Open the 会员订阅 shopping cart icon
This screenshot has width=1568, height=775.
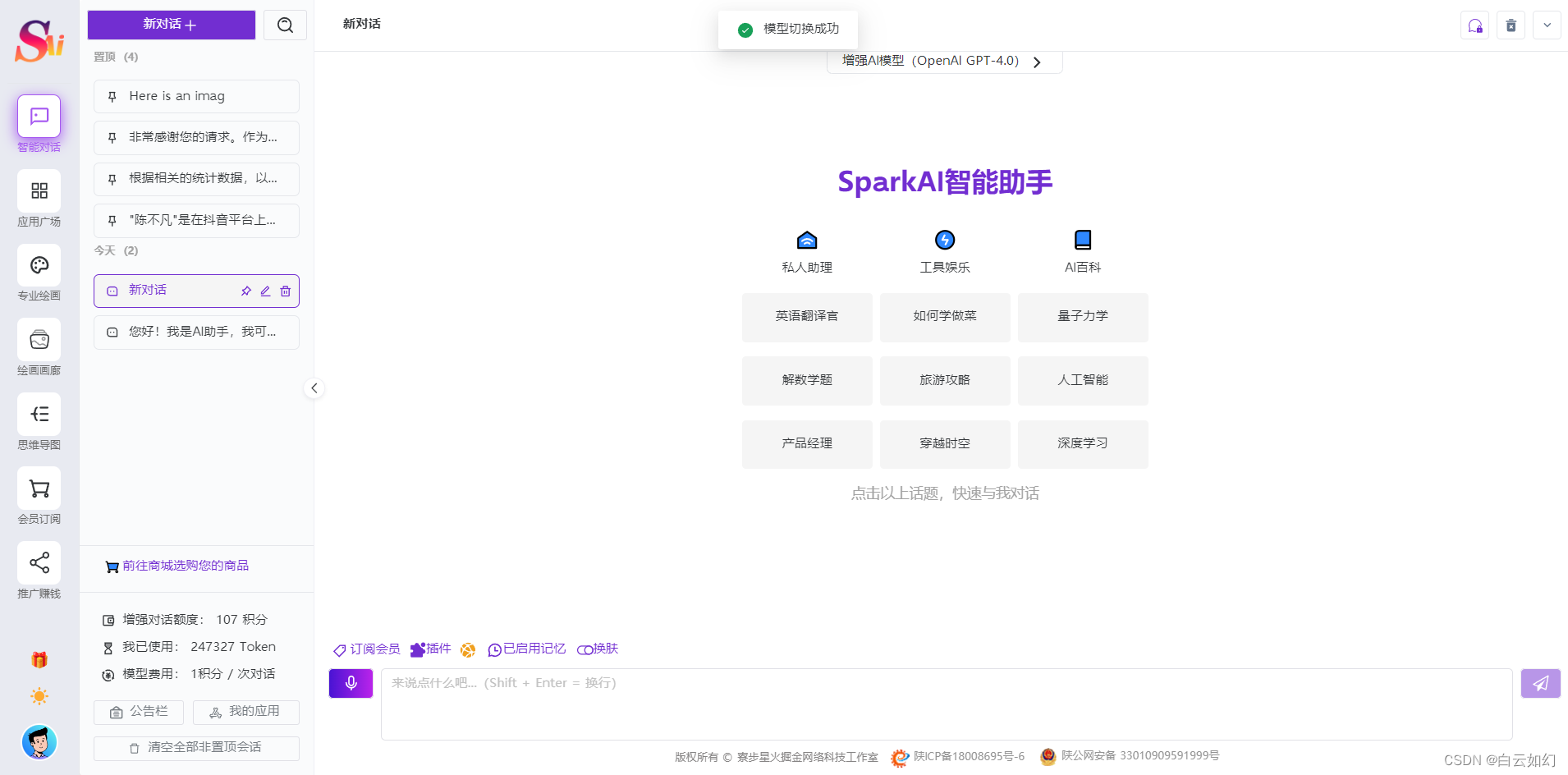coord(39,488)
